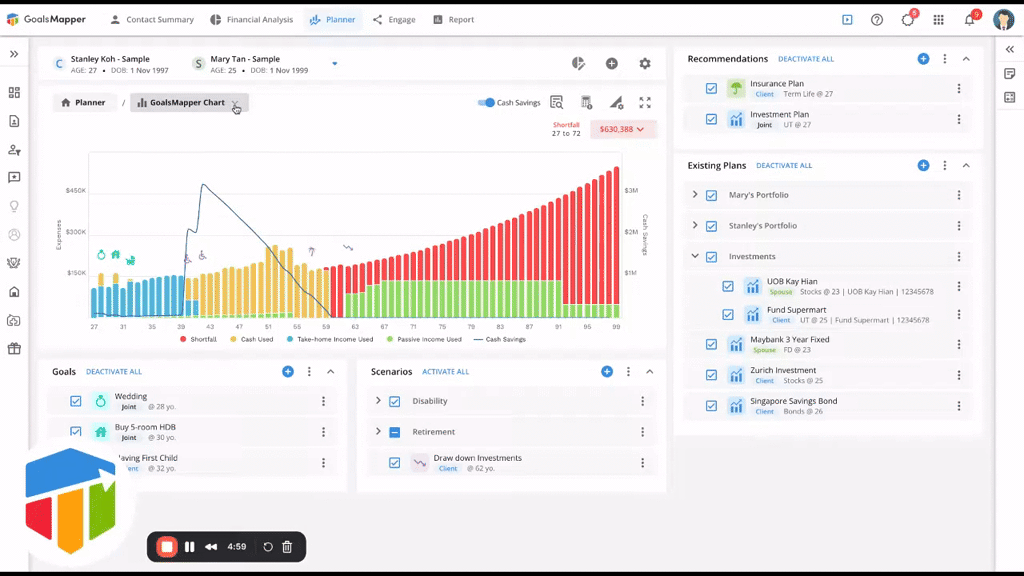Image resolution: width=1024 pixels, height=576 pixels.
Task: Add a new existing plan
Action: click(923, 165)
